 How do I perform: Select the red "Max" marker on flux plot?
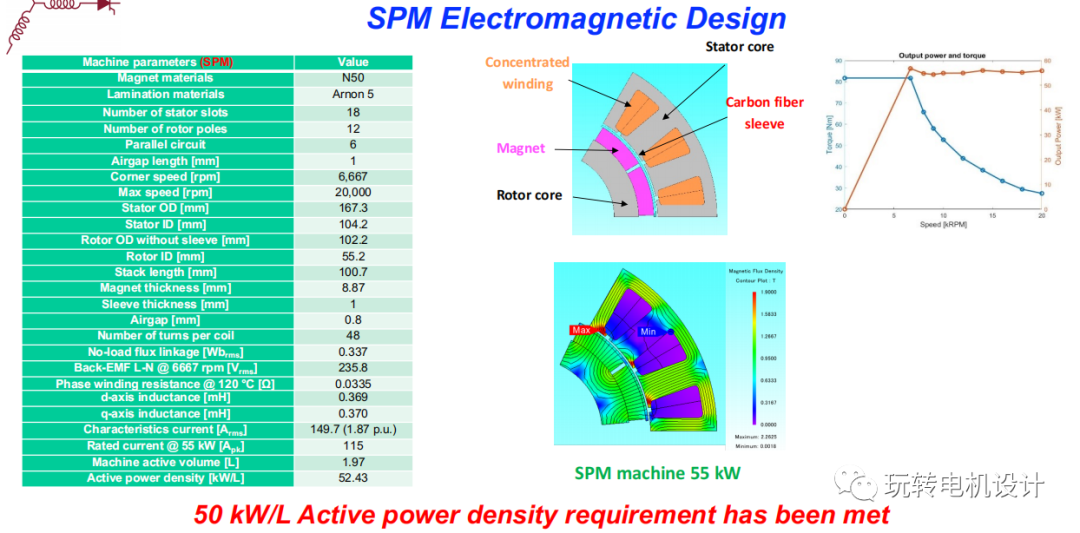click(x=581, y=329)
